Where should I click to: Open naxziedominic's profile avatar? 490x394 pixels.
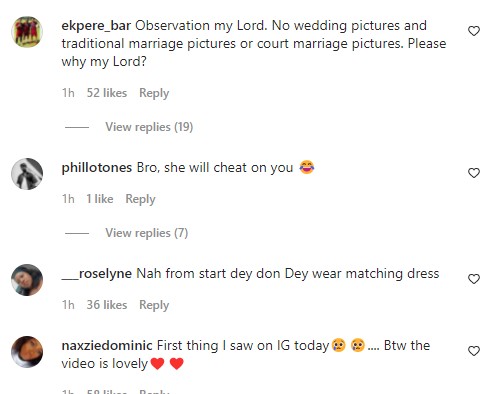coord(27,352)
